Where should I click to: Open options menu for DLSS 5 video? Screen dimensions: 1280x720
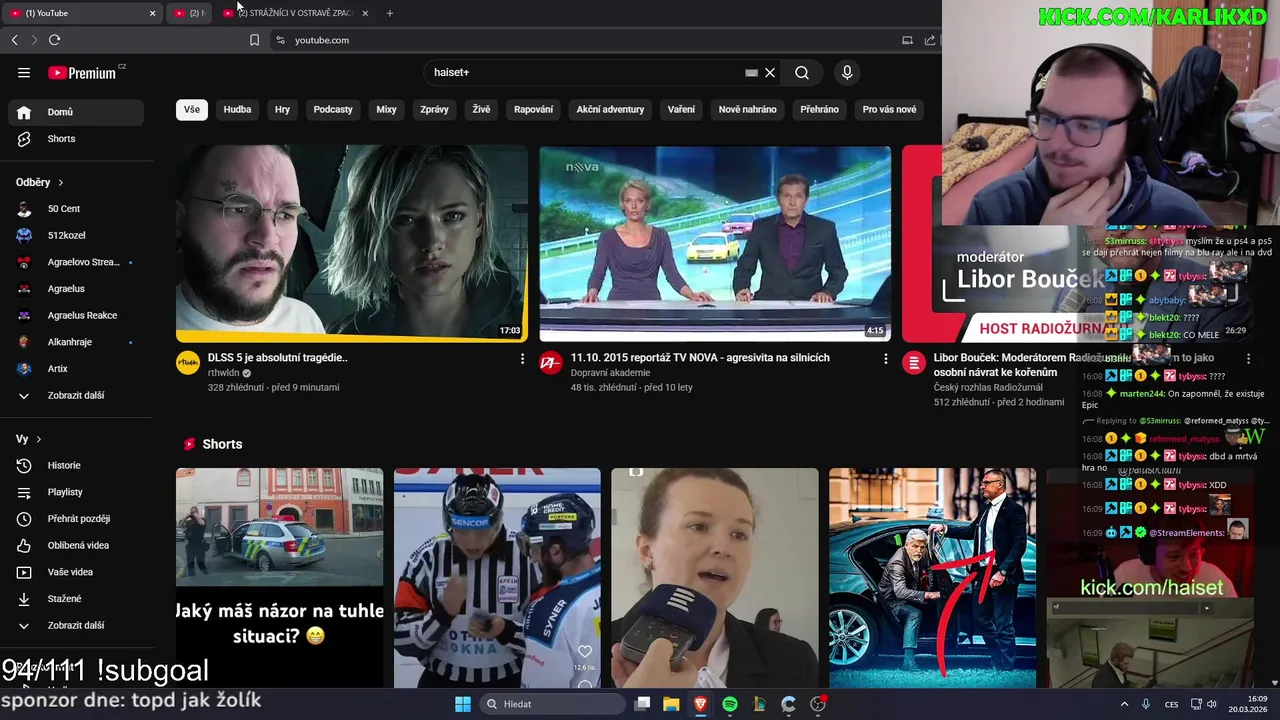[x=522, y=358]
